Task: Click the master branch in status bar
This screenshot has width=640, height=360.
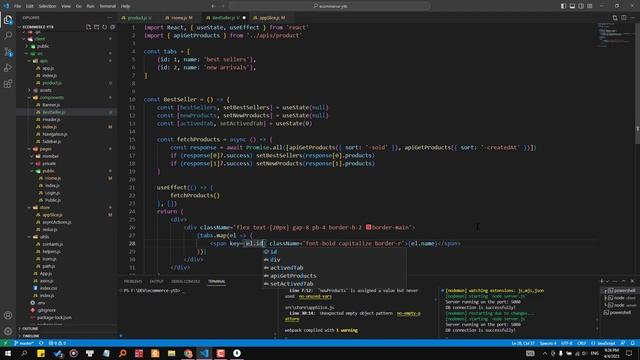Action: (24, 343)
